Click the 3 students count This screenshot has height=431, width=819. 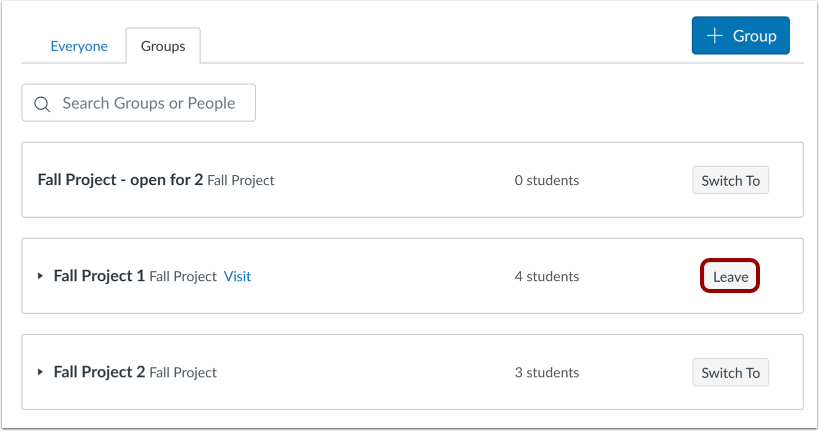pos(546,373)
